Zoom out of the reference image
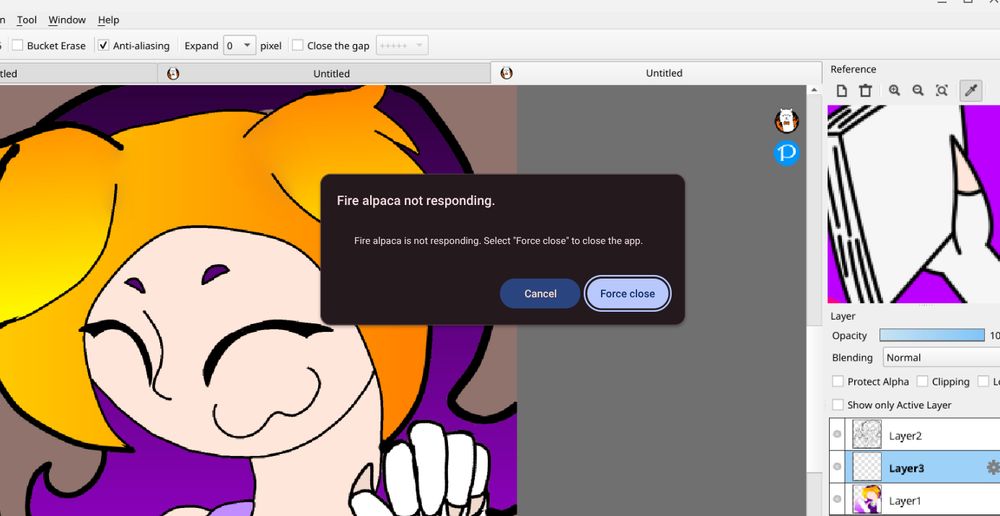1000x516 pixels. point(918,91)
